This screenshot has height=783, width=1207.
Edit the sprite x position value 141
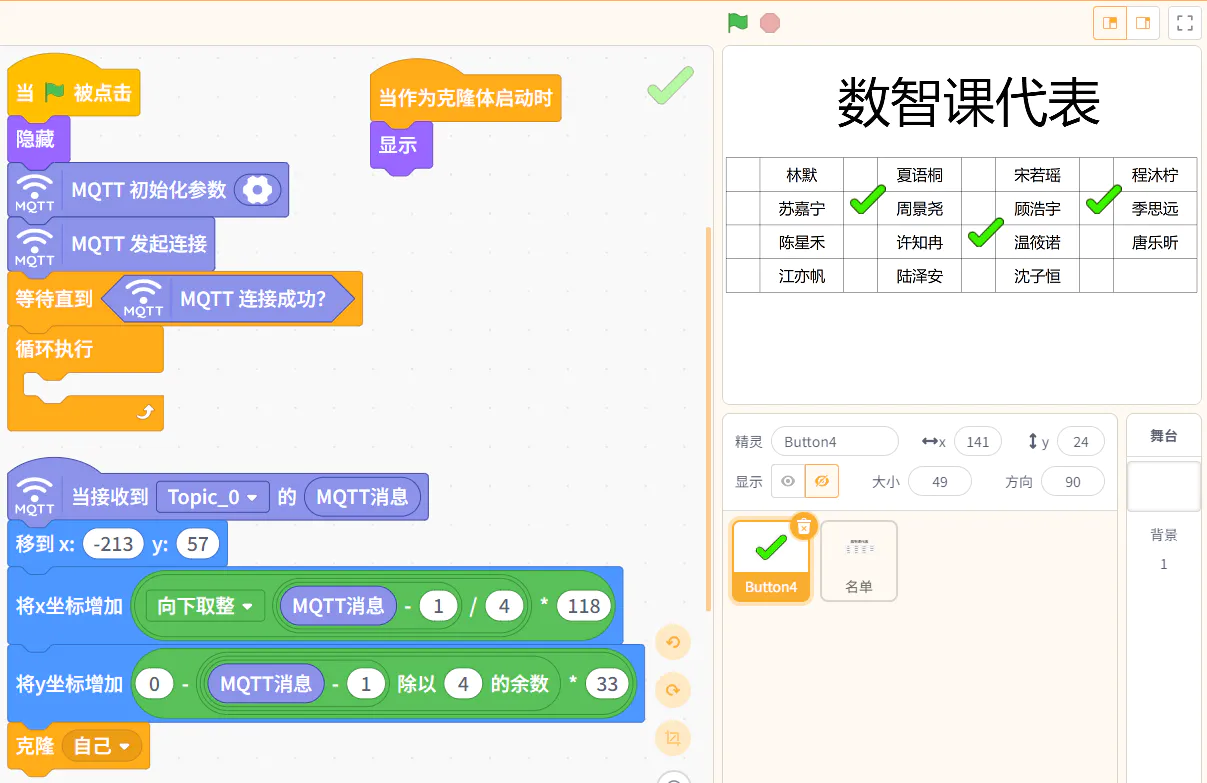pos(978,442)
